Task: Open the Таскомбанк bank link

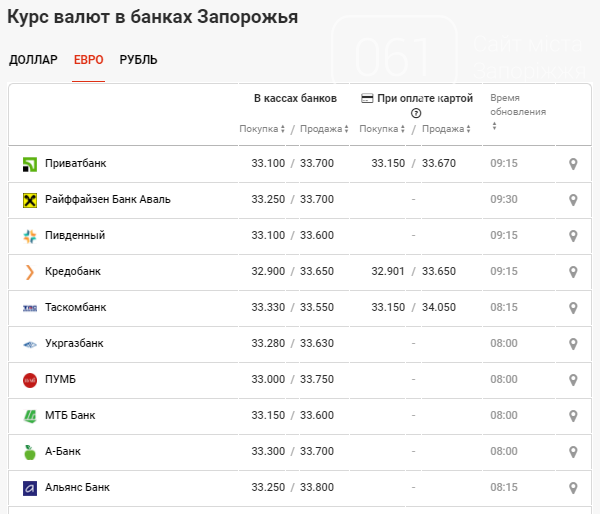Action: pos(75,308)
